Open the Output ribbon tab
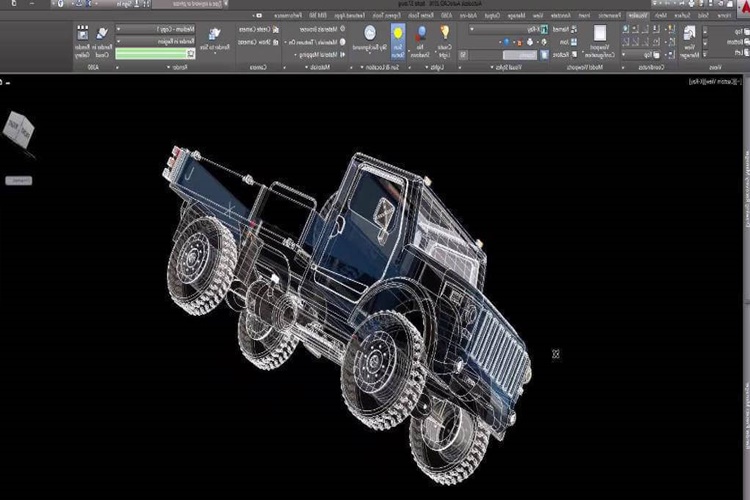Image resolution: width=750 pixels, height=500 pixels. pos(491,16)
